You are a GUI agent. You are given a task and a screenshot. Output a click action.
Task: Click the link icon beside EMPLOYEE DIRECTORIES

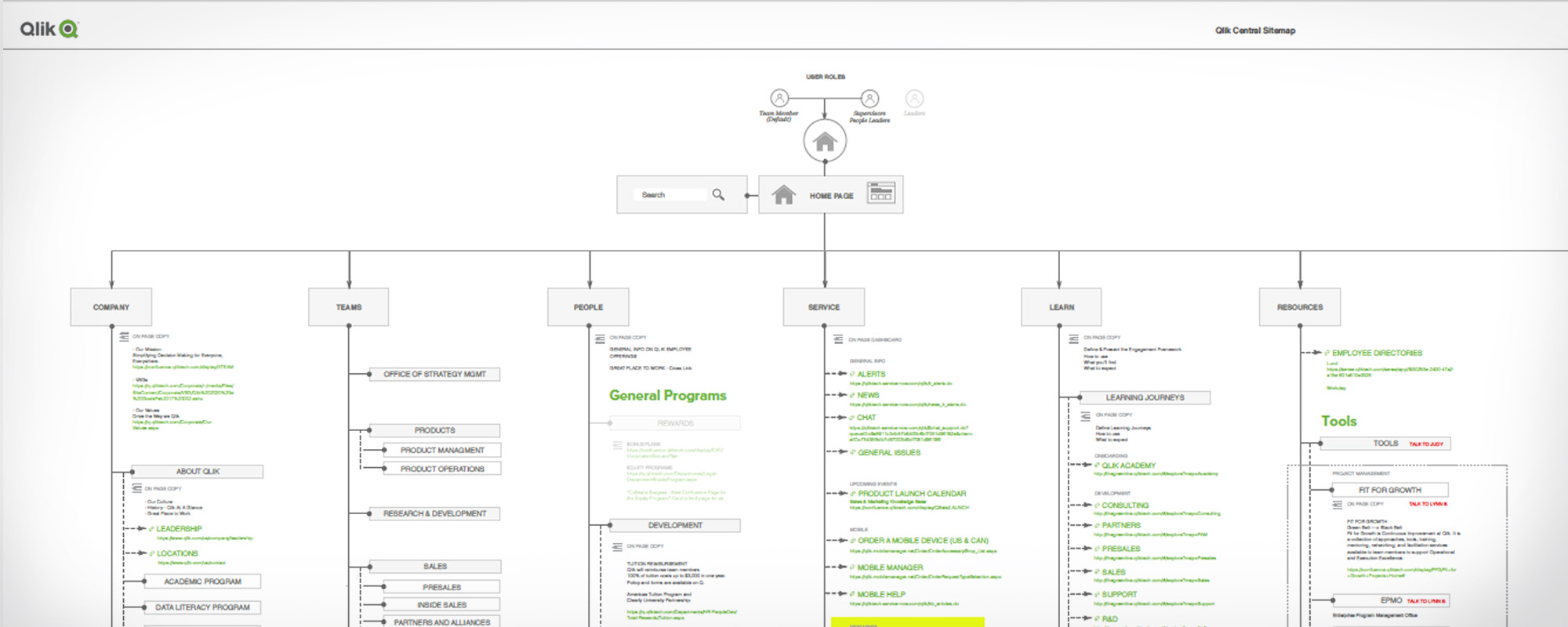click(1327, 353)
